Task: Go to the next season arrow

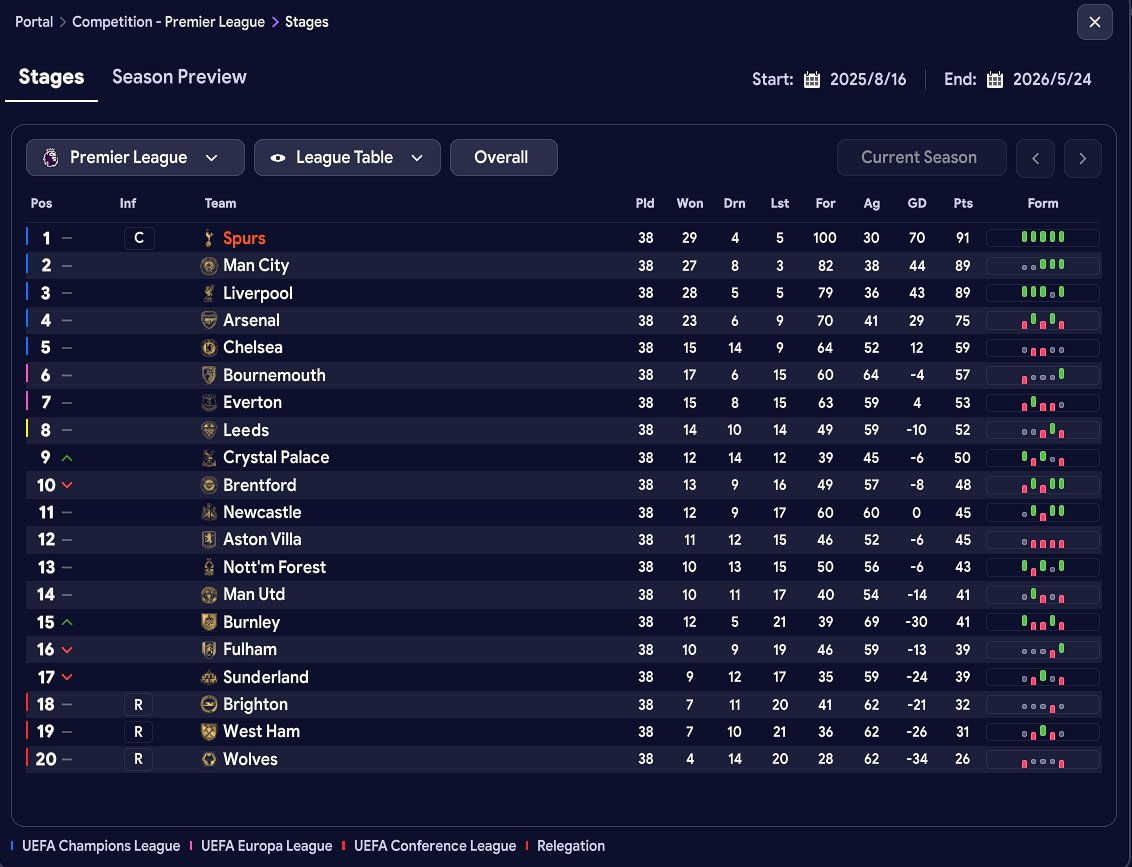Action: tap(1082, 158)
